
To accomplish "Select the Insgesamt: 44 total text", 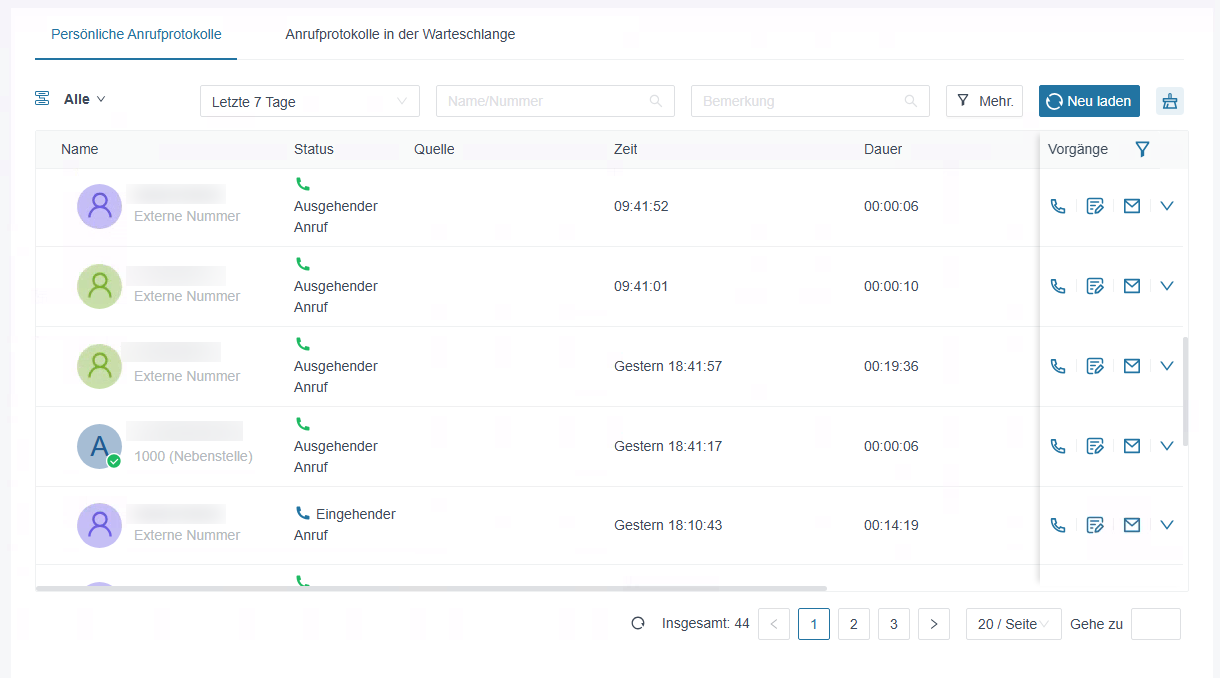I will tap(706, 624).
